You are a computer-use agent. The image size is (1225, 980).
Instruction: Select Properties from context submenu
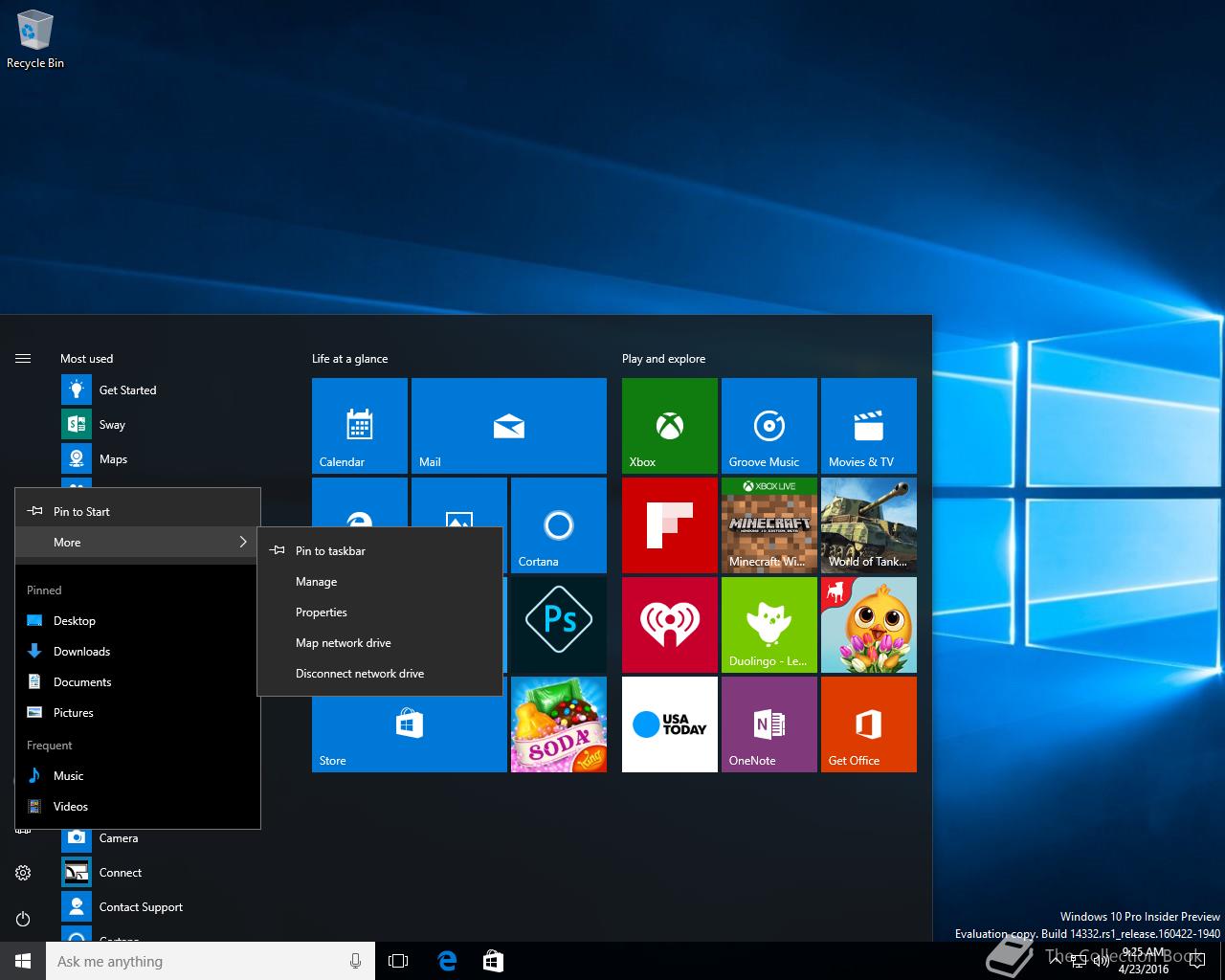pyautogui.click(x=322, y=612)
